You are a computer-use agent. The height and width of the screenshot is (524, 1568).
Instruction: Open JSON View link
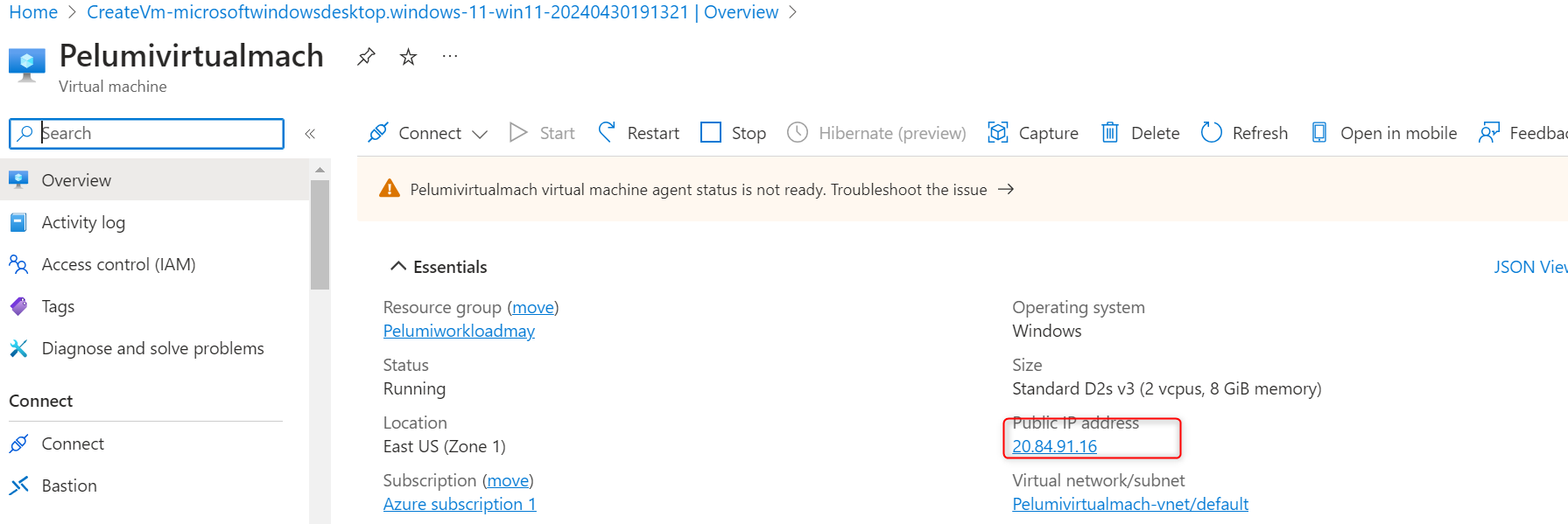pos(1530,267)
